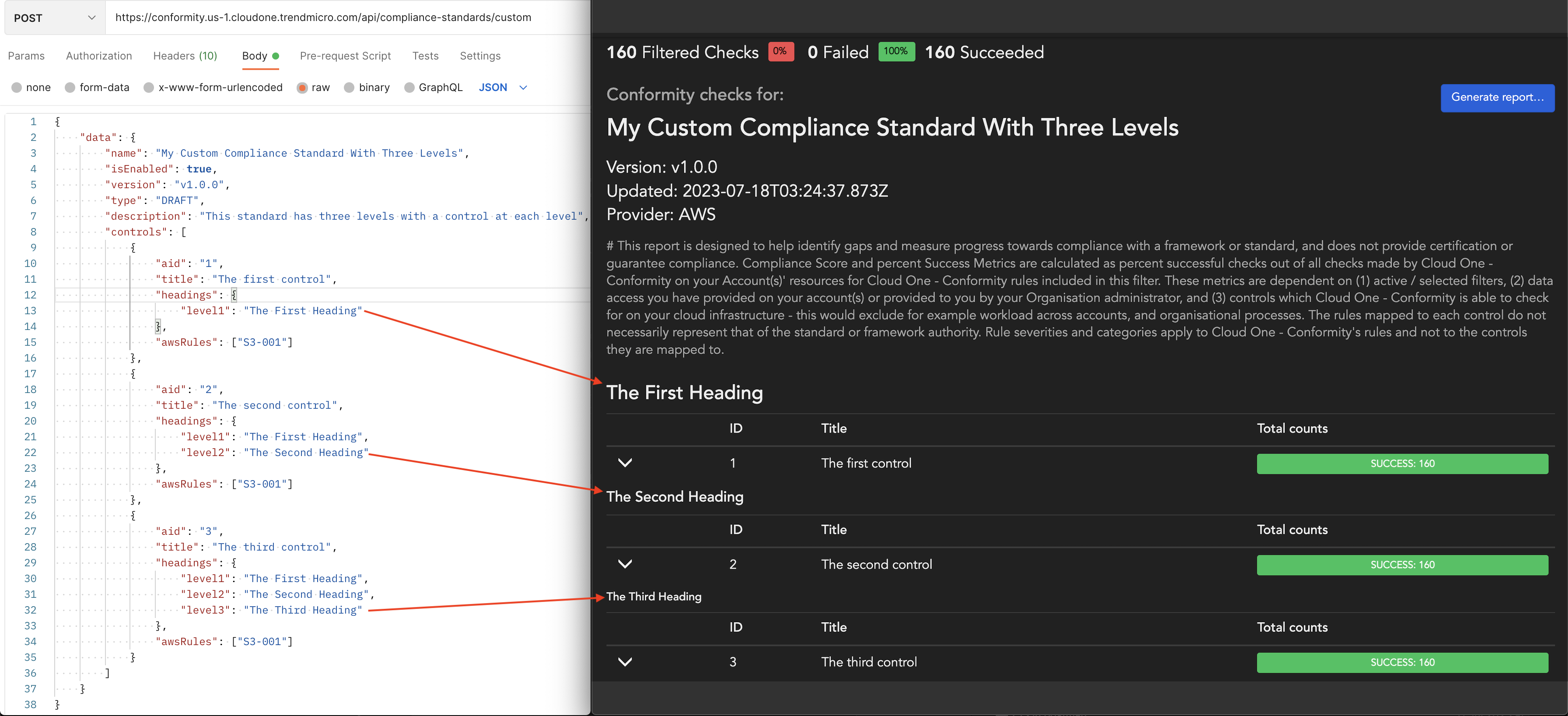
Task: Select the form-data radio option
Action: click(x=70, y=88)
